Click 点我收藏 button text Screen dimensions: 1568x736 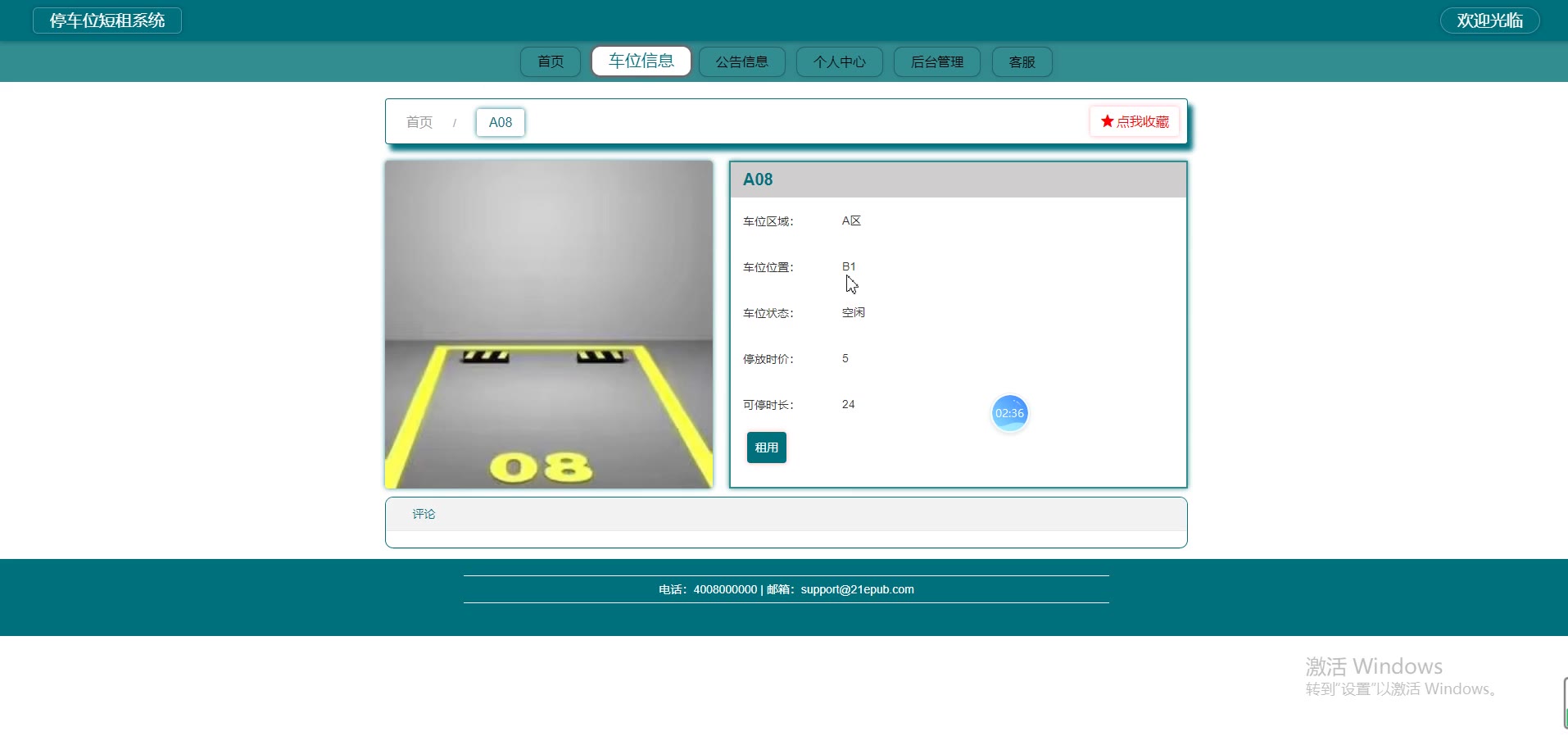click(1143, 121)
